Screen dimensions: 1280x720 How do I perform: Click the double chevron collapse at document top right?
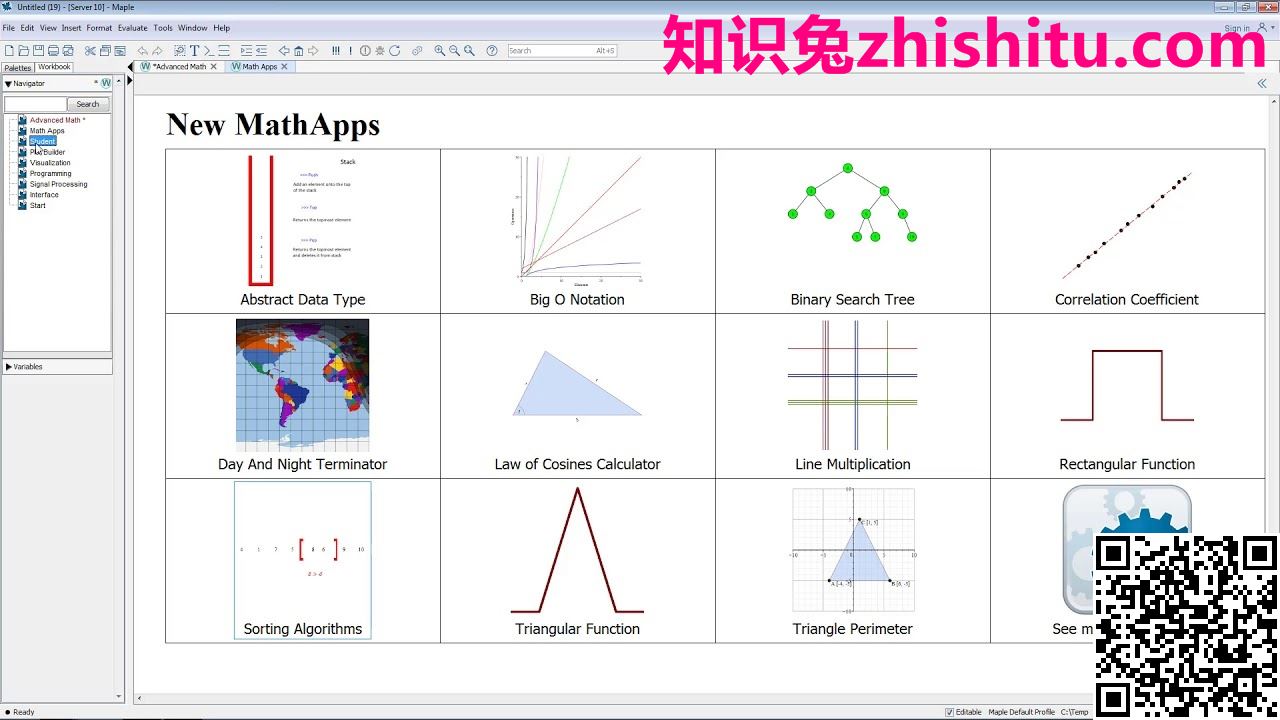[1262, 84]
